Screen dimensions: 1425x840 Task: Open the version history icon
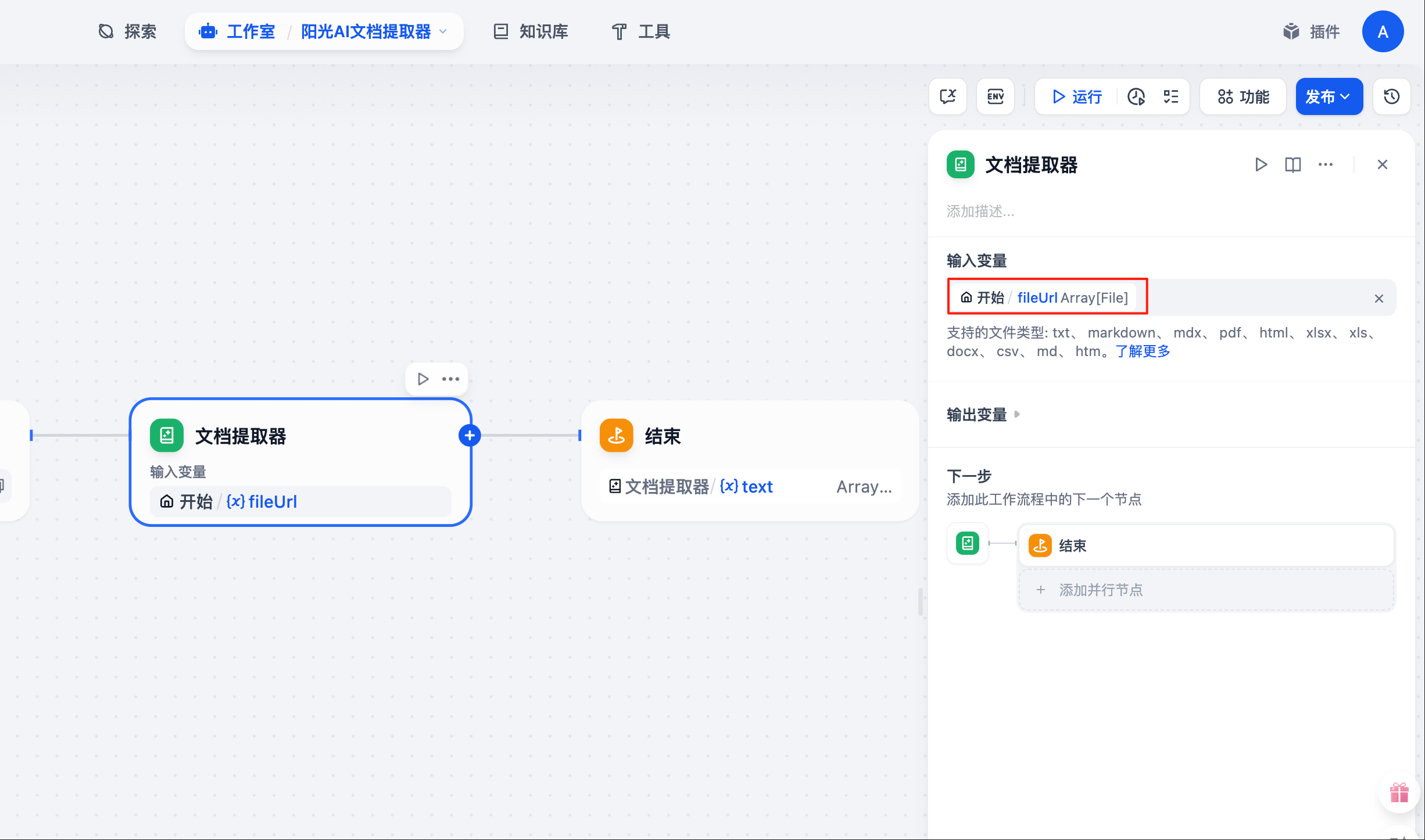1391,96
